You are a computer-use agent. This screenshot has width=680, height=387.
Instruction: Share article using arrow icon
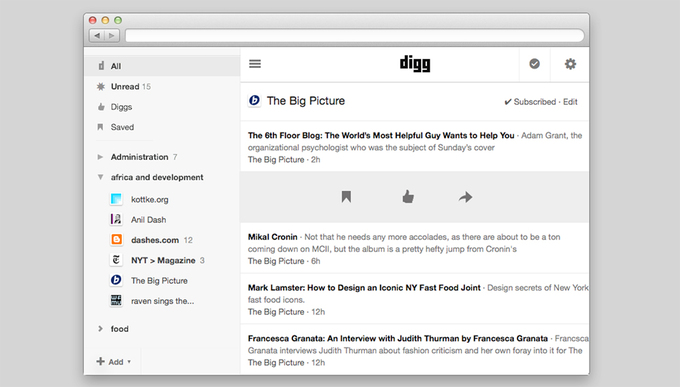[465, 197]
